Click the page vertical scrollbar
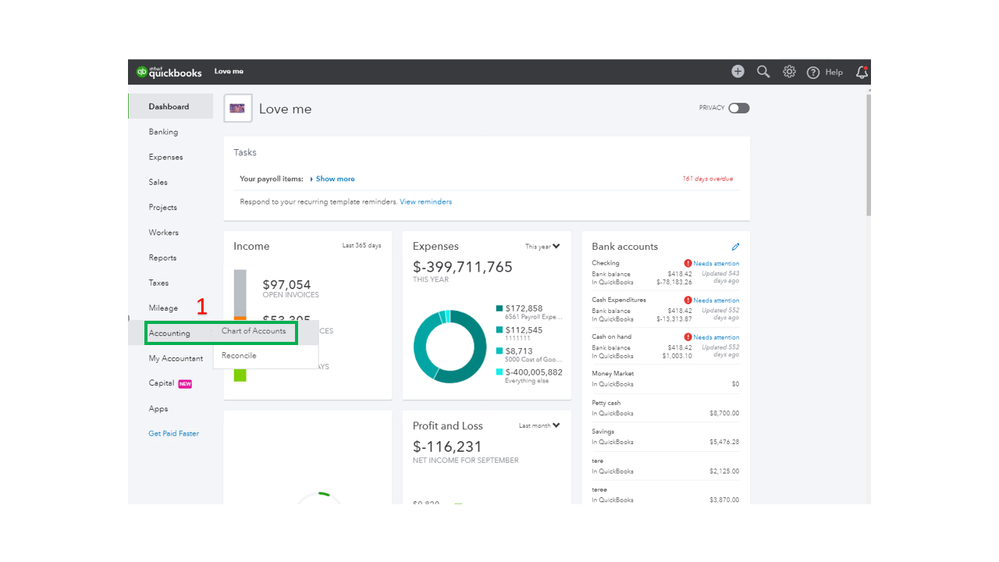The height and width of the screenshot is (562, 999). [868, 153]
